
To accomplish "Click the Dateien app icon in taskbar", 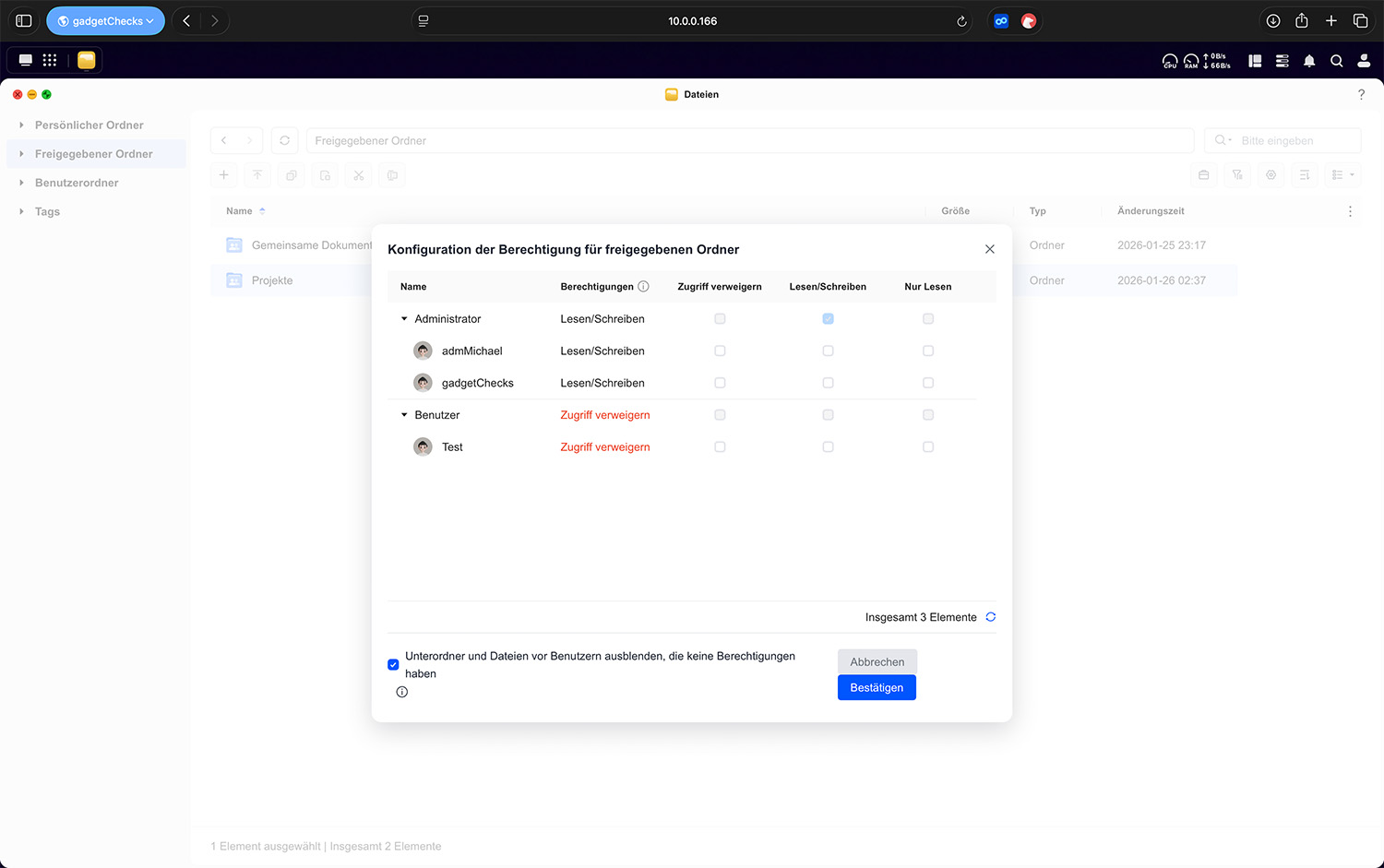I will [86, 60].
